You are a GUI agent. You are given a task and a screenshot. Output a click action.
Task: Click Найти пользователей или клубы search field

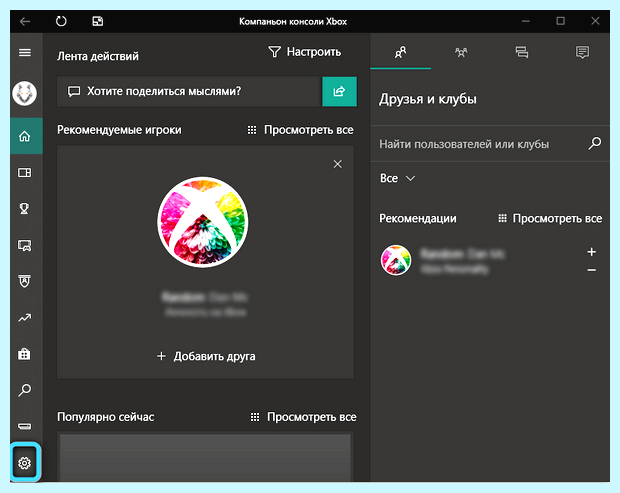point(478,144)
